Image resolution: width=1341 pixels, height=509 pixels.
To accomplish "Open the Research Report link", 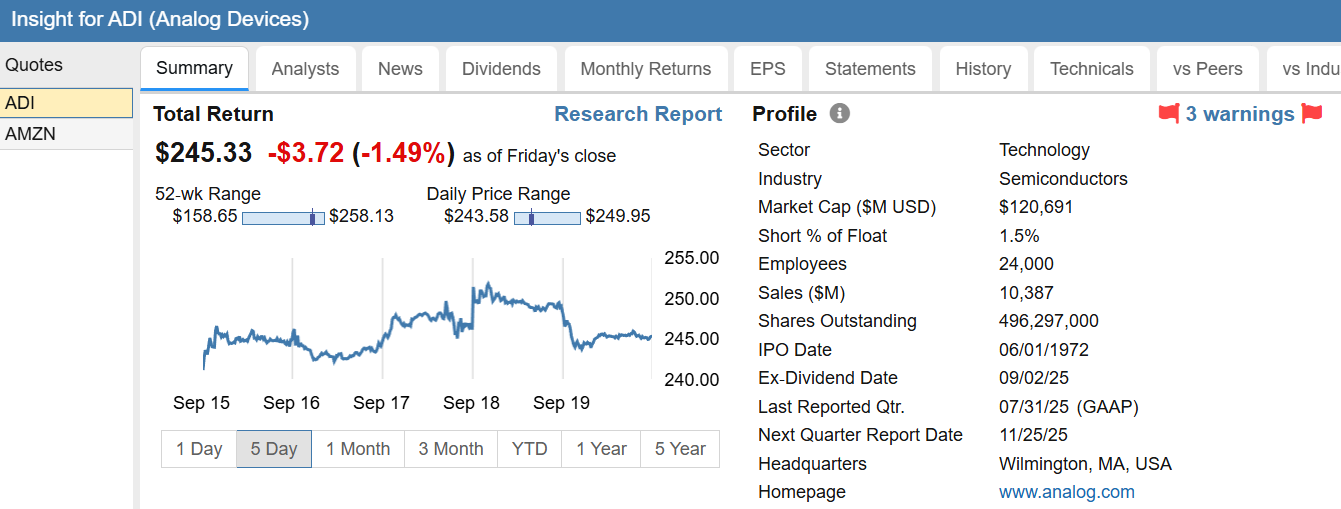I will pyautogui.click(x=638, y=114).
